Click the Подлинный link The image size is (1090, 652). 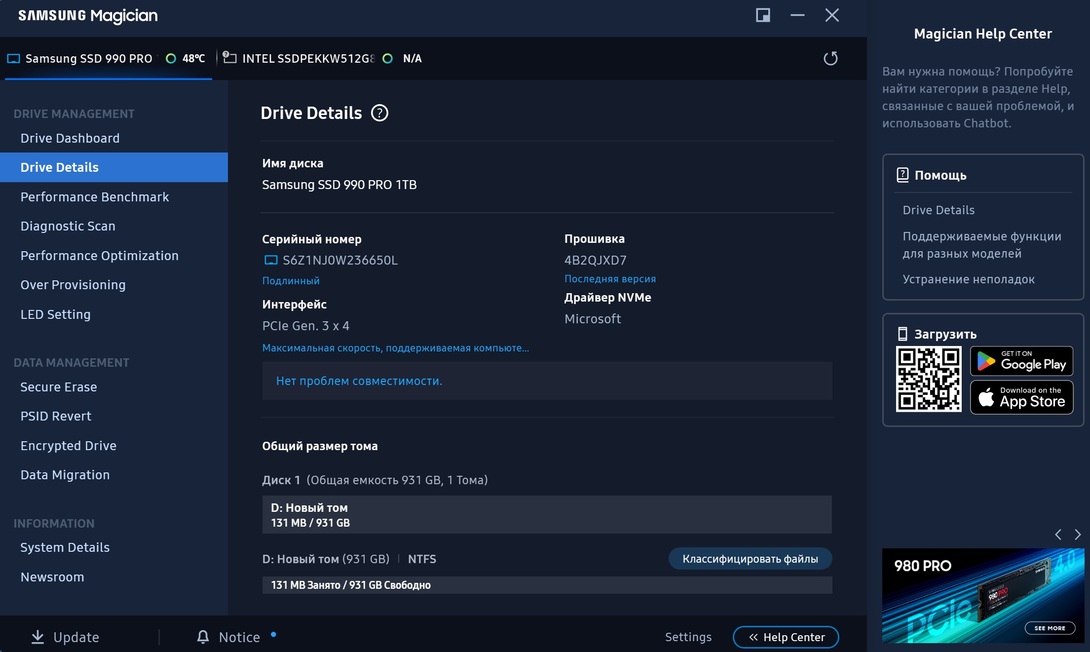click(291, 281)
